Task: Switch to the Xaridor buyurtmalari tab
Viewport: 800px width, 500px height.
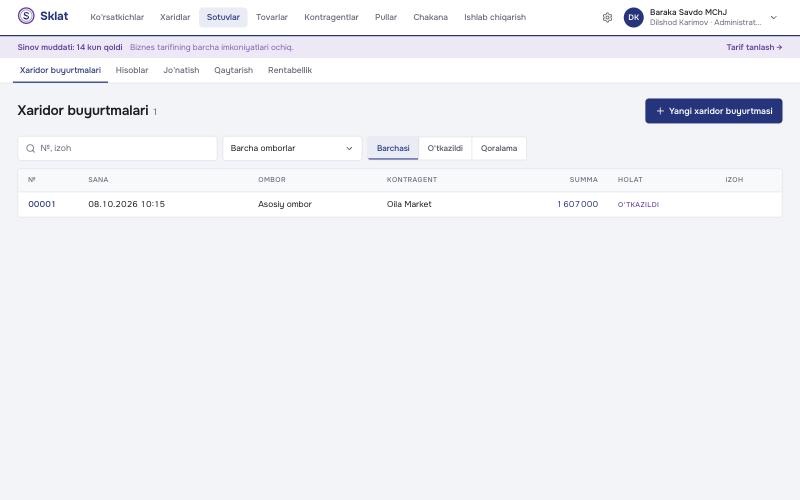Action: pyautogui.click(x=60, y=70)
